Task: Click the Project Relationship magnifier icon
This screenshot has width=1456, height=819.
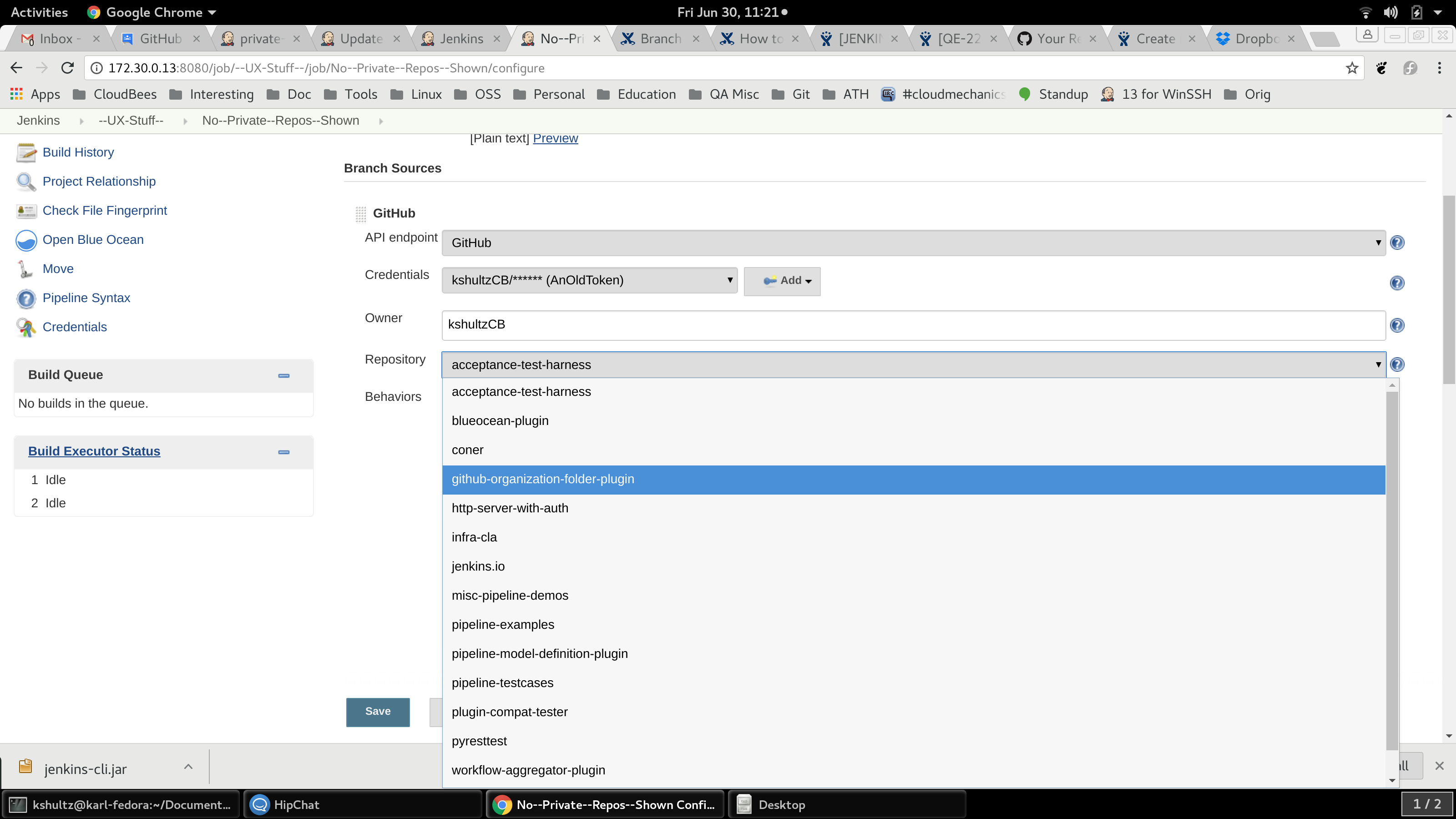Action: [26, 182]
